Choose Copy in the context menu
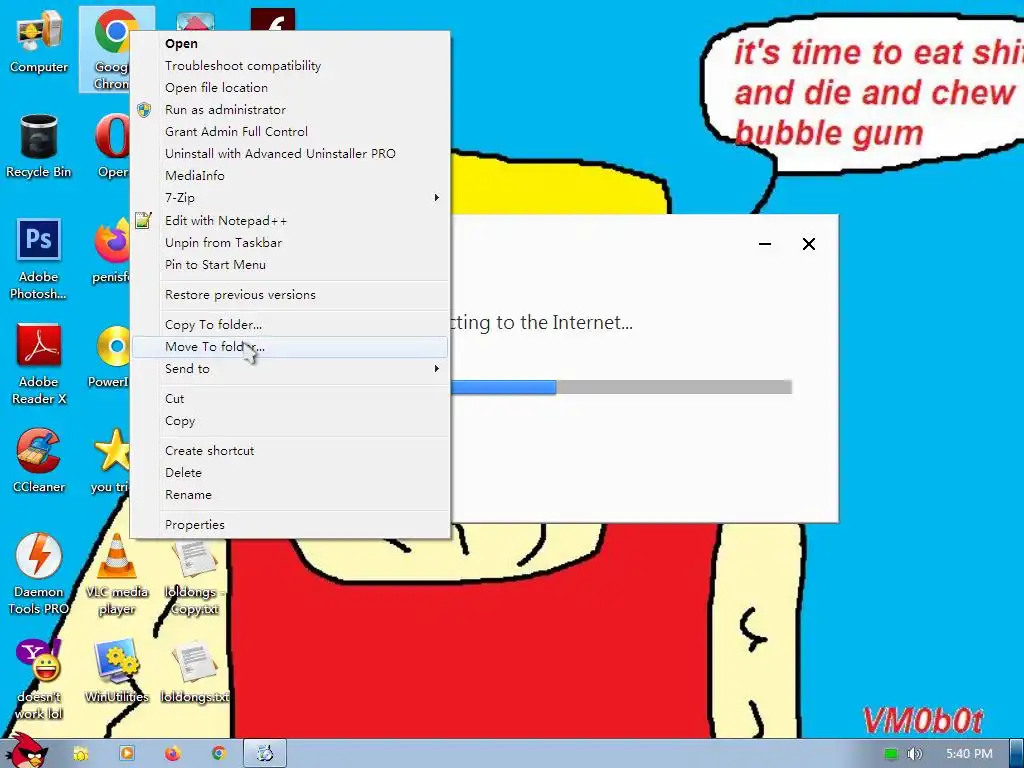Image resolution: width=1024 pixels, height=768 pixels. click(290, 421)
